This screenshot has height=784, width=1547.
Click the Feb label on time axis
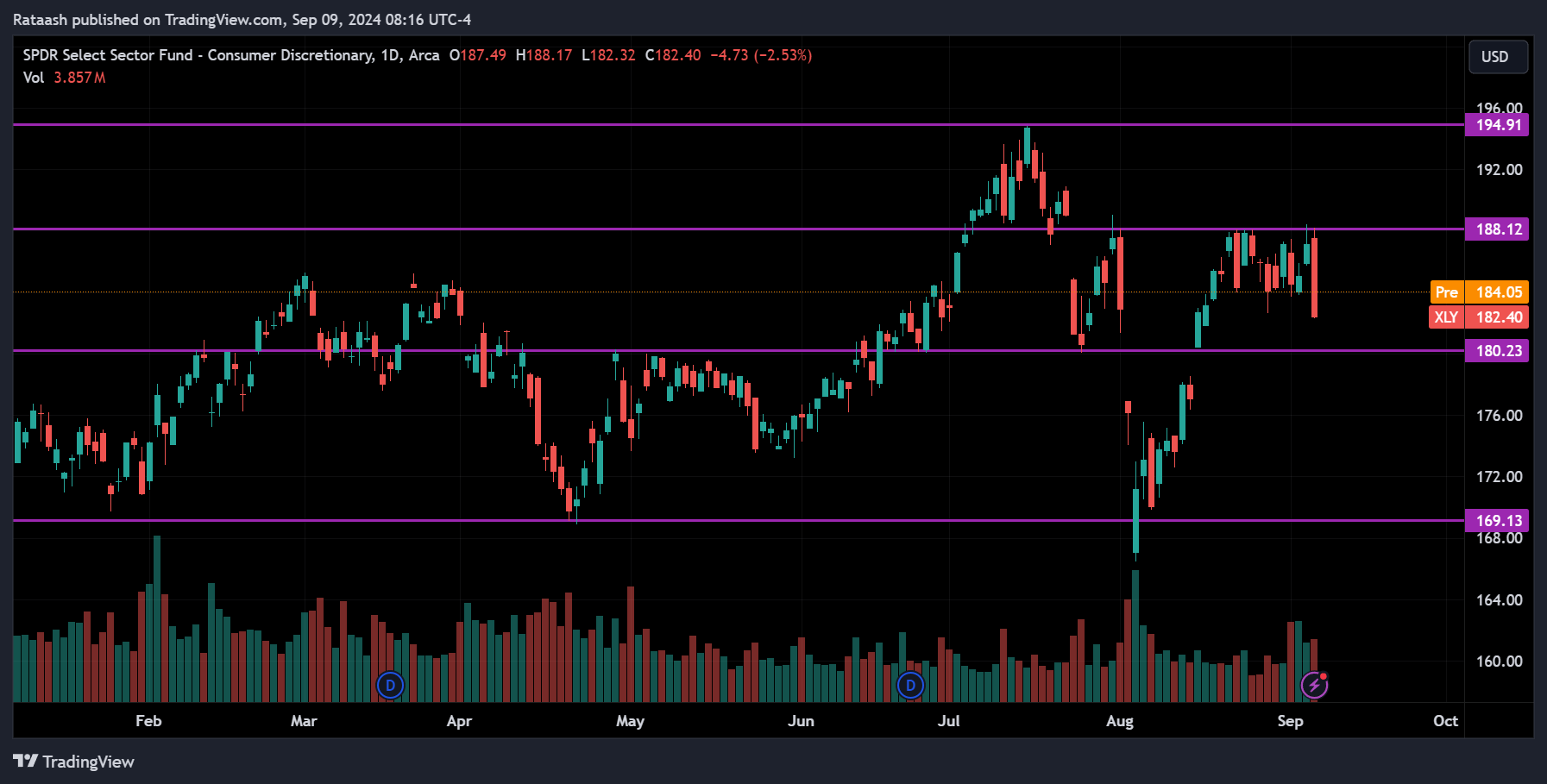[148, 721]
